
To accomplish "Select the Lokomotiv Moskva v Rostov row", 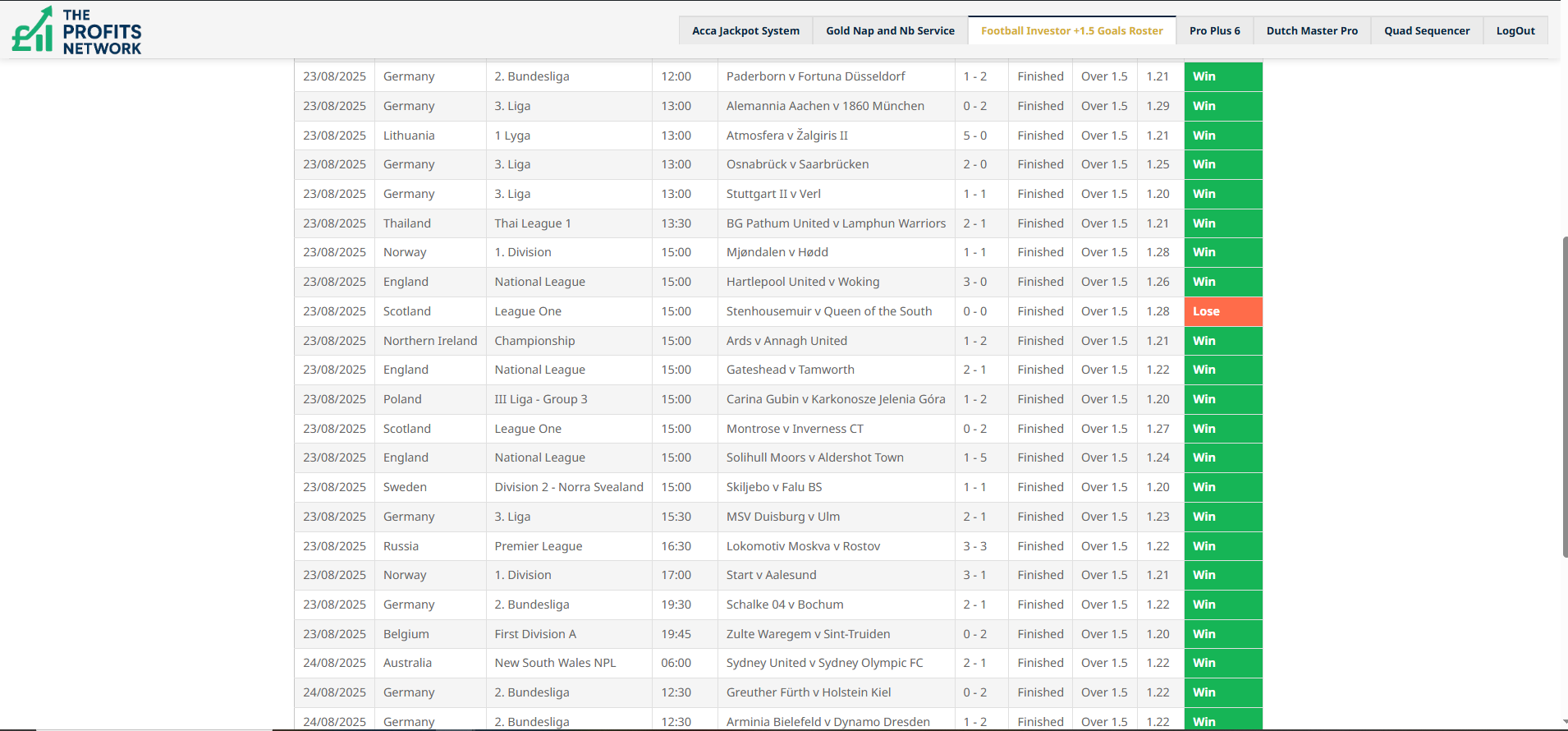I will [x=802, y=547].
